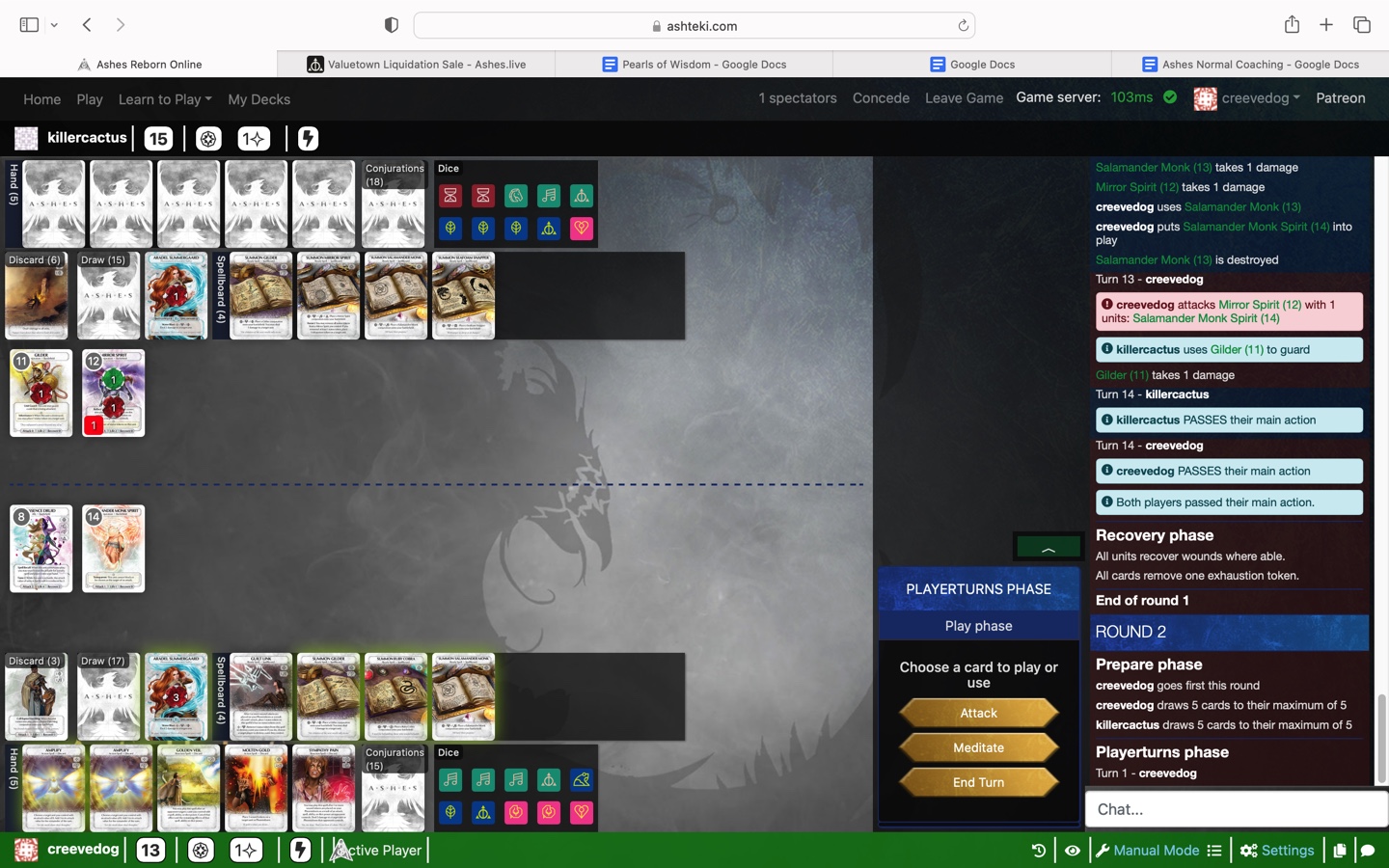Select opponent's green horse die
Viewport: 1389px width, 868px height.
(x=516, y=196)
